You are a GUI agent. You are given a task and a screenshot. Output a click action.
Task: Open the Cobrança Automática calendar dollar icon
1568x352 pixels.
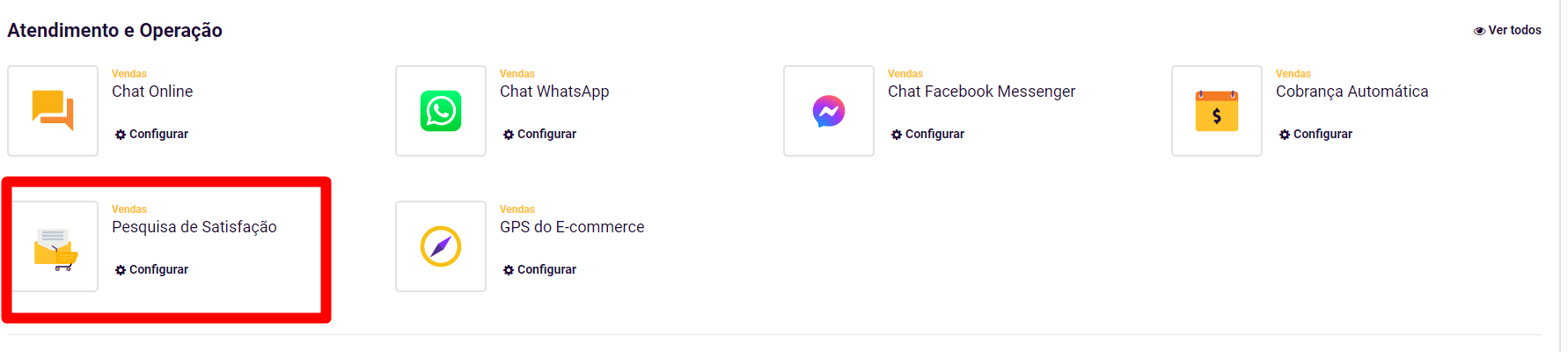click(x=1217, y=111)
